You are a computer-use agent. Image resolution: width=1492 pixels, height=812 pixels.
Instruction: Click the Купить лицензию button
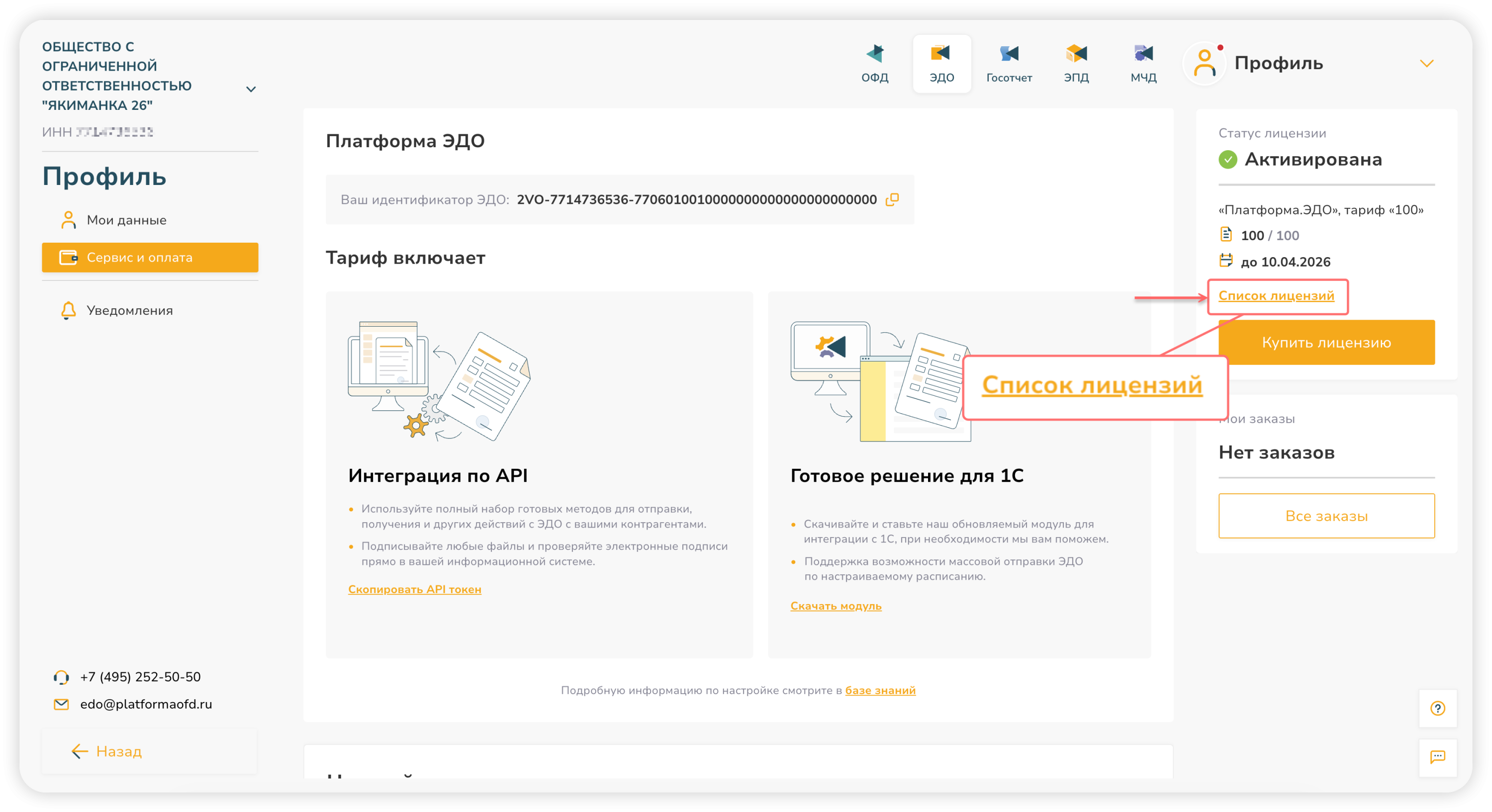point(1326,342)
